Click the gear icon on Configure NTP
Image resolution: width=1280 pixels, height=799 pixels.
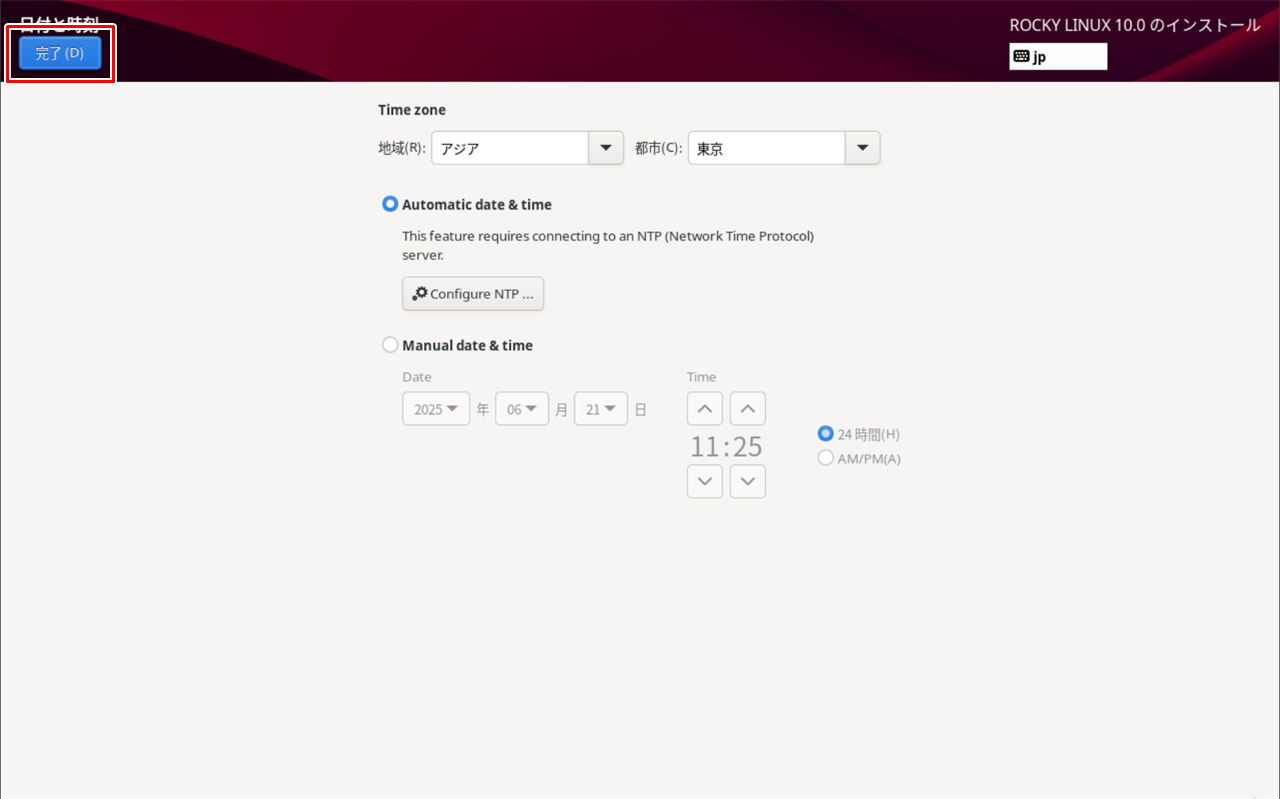[420, 294]
